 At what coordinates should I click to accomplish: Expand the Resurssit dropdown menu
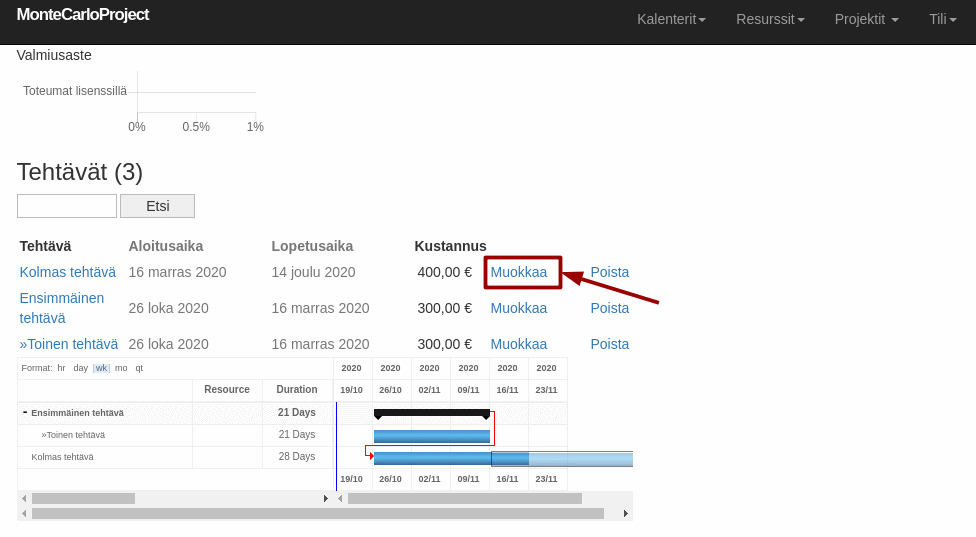point(770,19)
